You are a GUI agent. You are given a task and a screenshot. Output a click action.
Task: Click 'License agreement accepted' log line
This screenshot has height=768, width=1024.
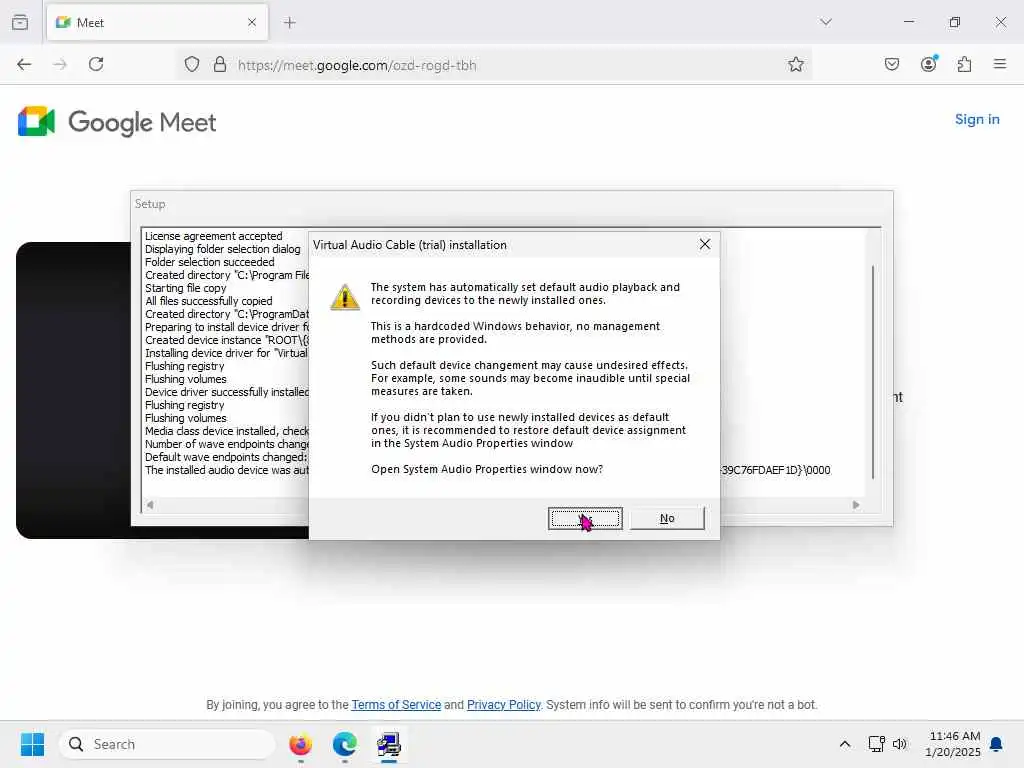(x=214, y=236)
